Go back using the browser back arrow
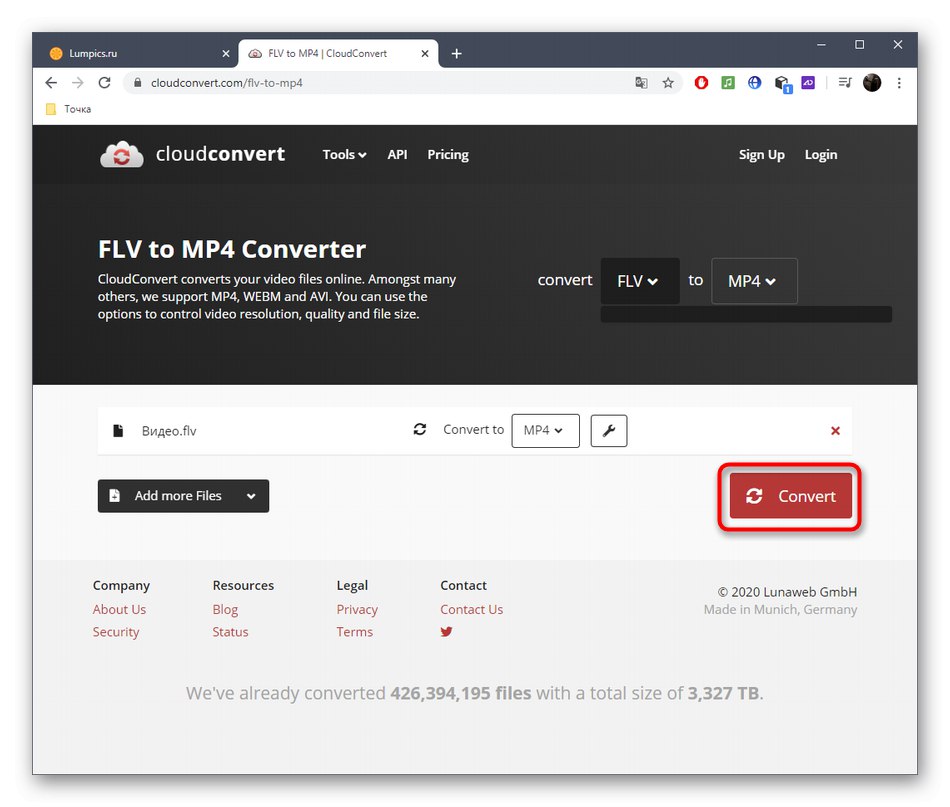The width and height of the screenshot is (950, 807). [x=51, y=82]
